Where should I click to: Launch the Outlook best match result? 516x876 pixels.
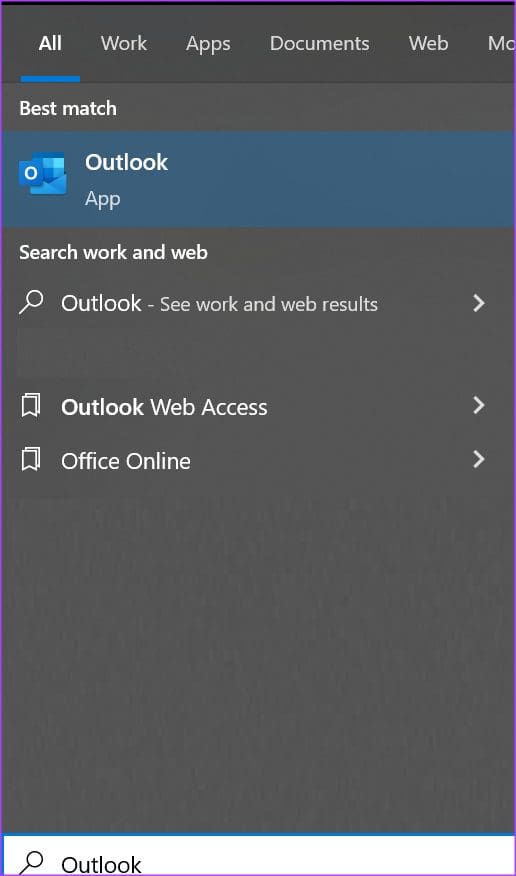[x=258, y=179]
